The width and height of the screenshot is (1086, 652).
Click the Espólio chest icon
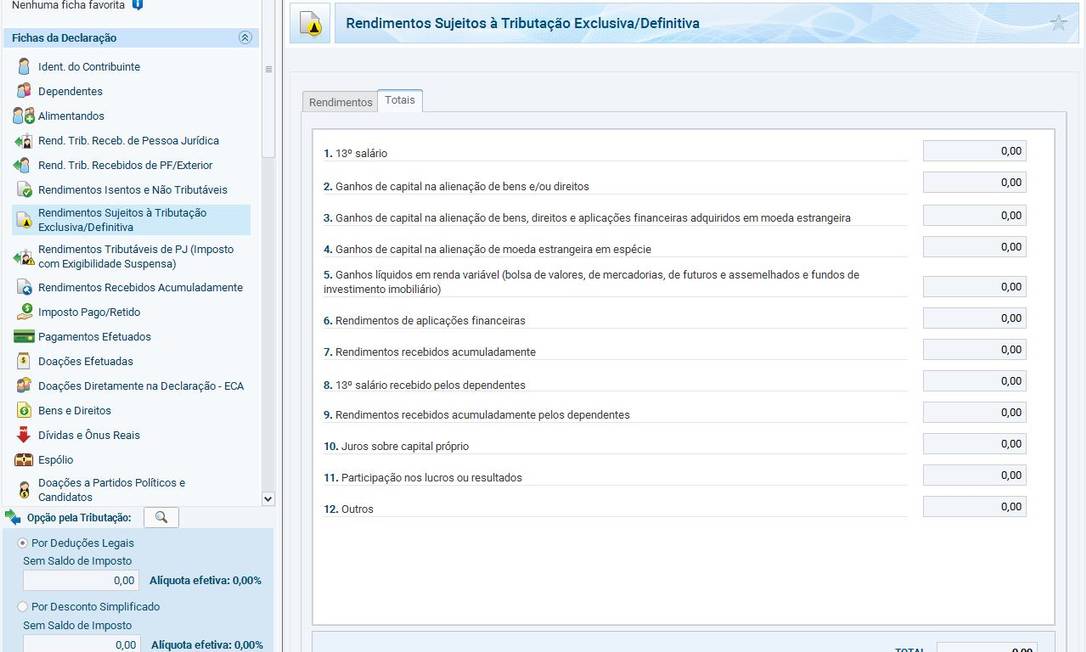pyautogui.click(x=24, y=460)
